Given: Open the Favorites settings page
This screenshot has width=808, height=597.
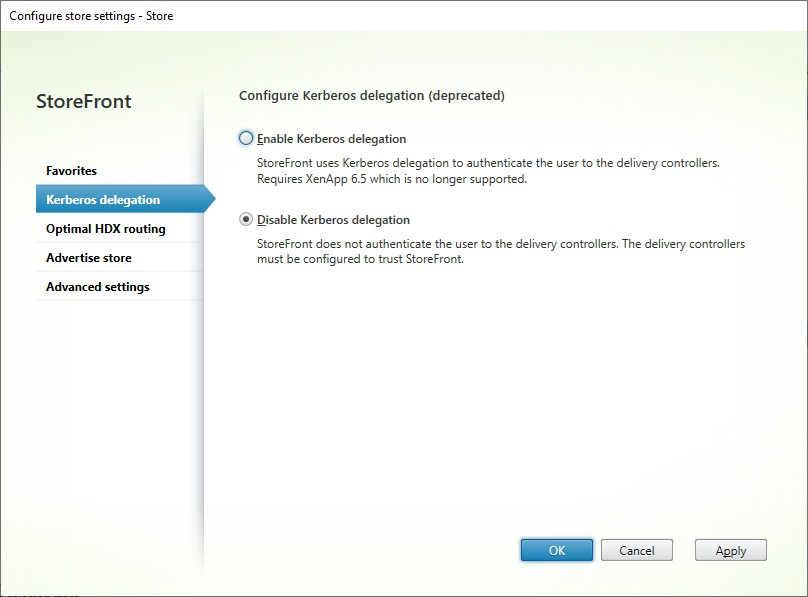Looking at the screenshot, I should click(x=70, y=170).
